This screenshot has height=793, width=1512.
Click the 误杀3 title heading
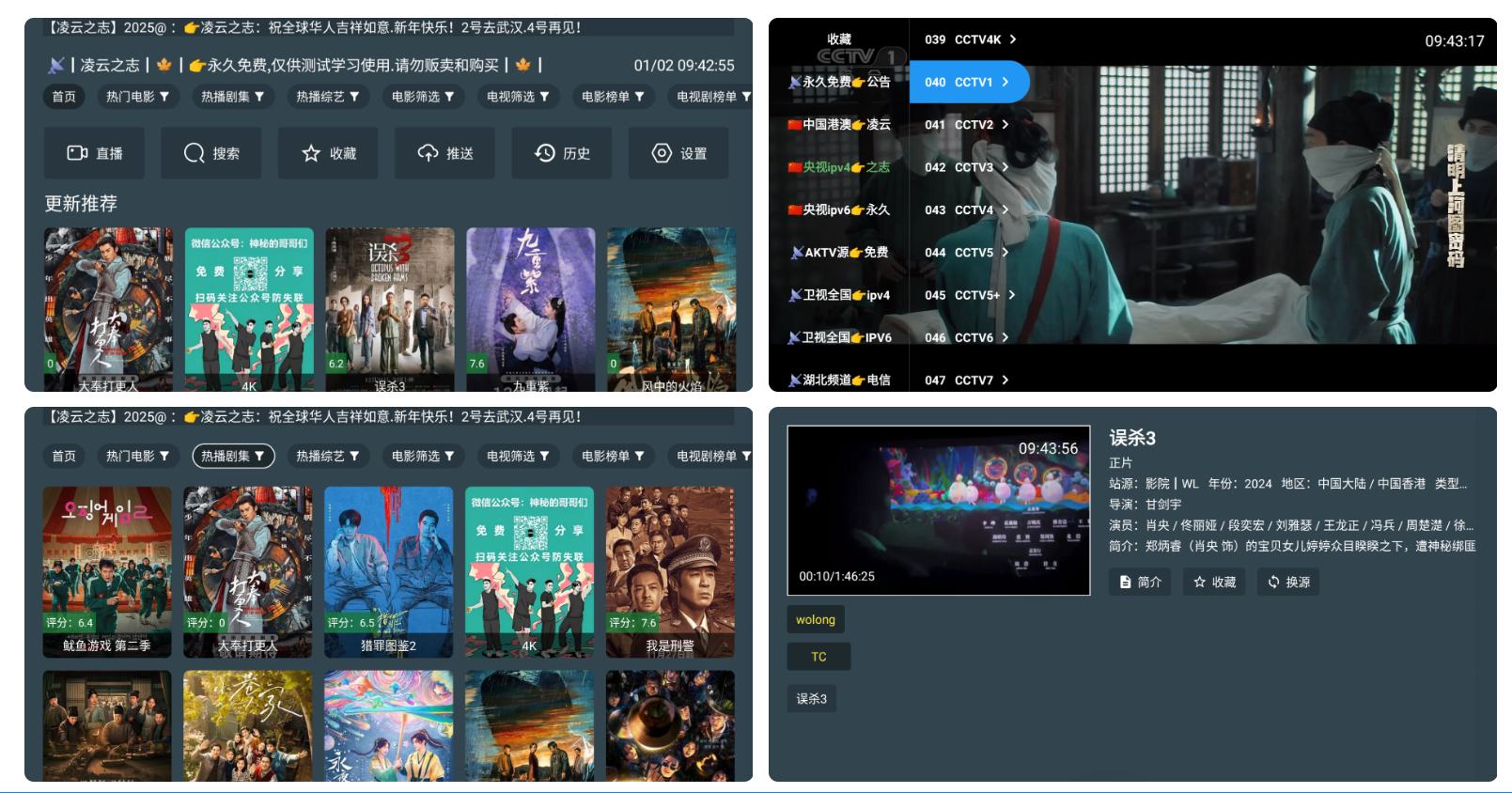(1132, 438)
